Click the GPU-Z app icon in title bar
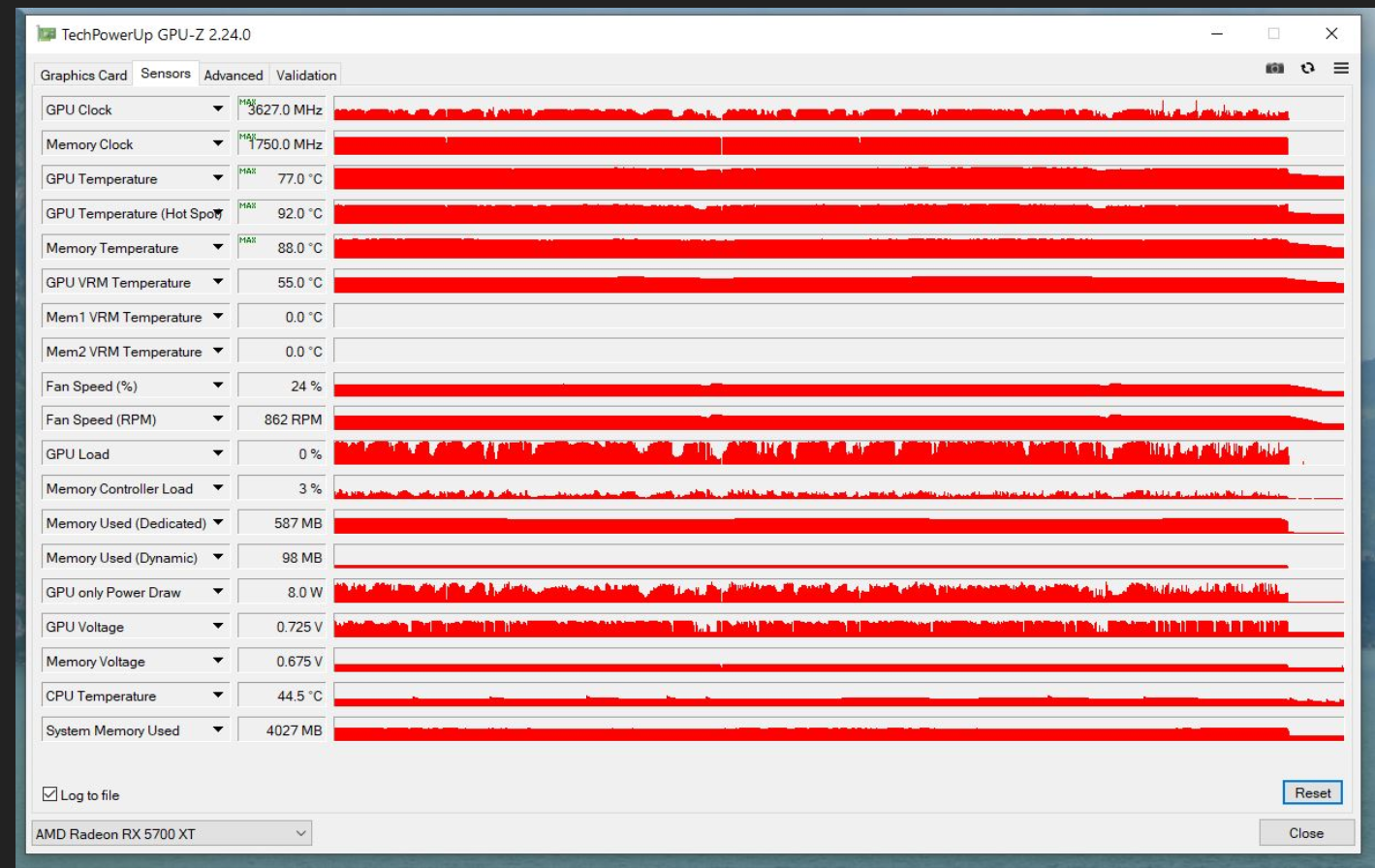Viewport: 1375px width, 868px height. tap(46, 34)
